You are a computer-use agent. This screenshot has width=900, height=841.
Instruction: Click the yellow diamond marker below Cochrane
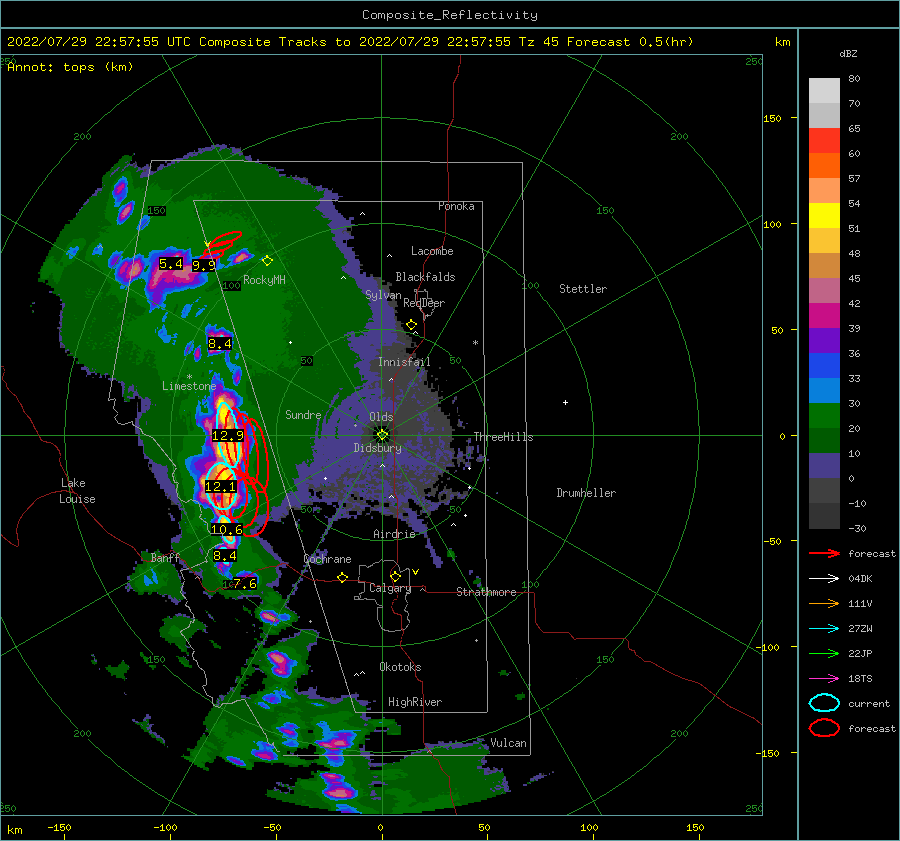[x=343, y=577]
